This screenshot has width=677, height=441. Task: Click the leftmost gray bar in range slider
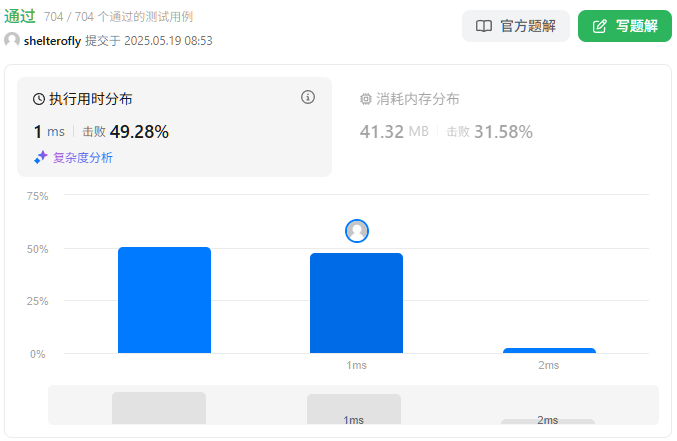click(159, 408)
